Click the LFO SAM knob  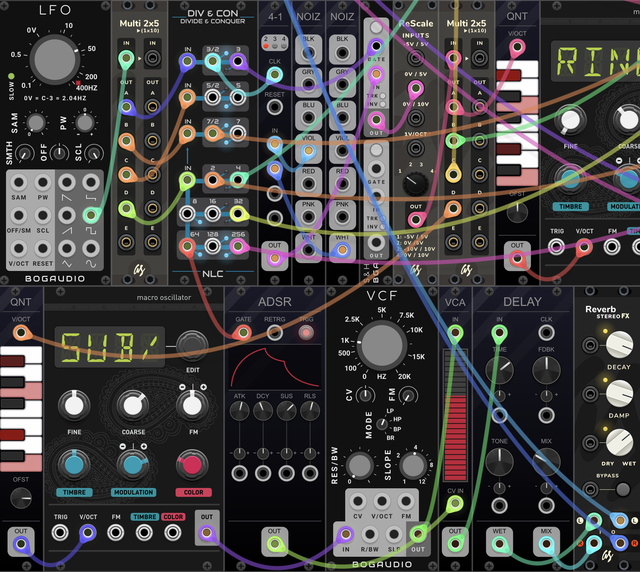click(x=36, y=122)
